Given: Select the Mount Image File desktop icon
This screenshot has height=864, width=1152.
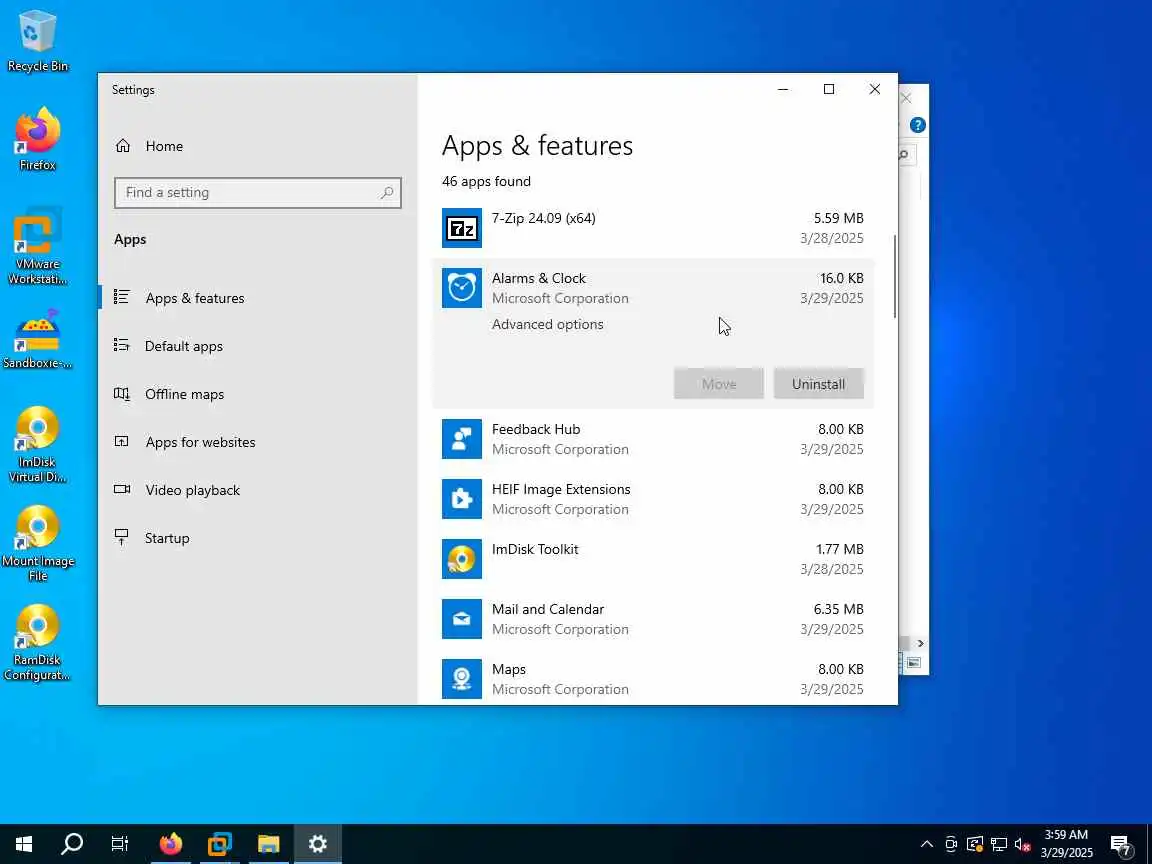Looking at the screenshot, I should coord(37,544).
